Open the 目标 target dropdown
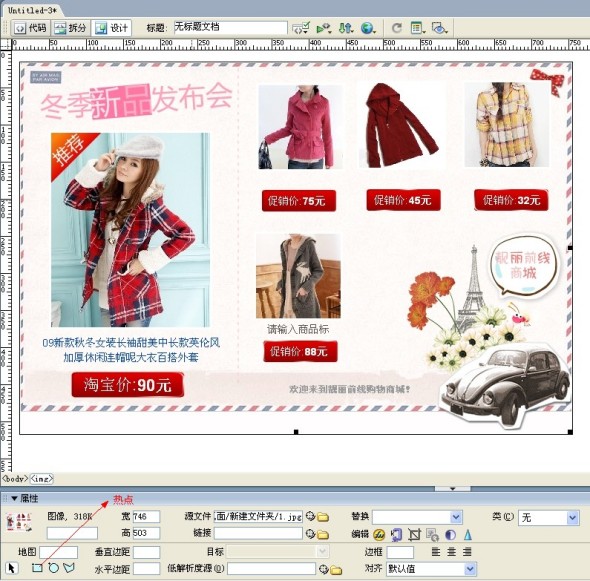 (322, 552)
